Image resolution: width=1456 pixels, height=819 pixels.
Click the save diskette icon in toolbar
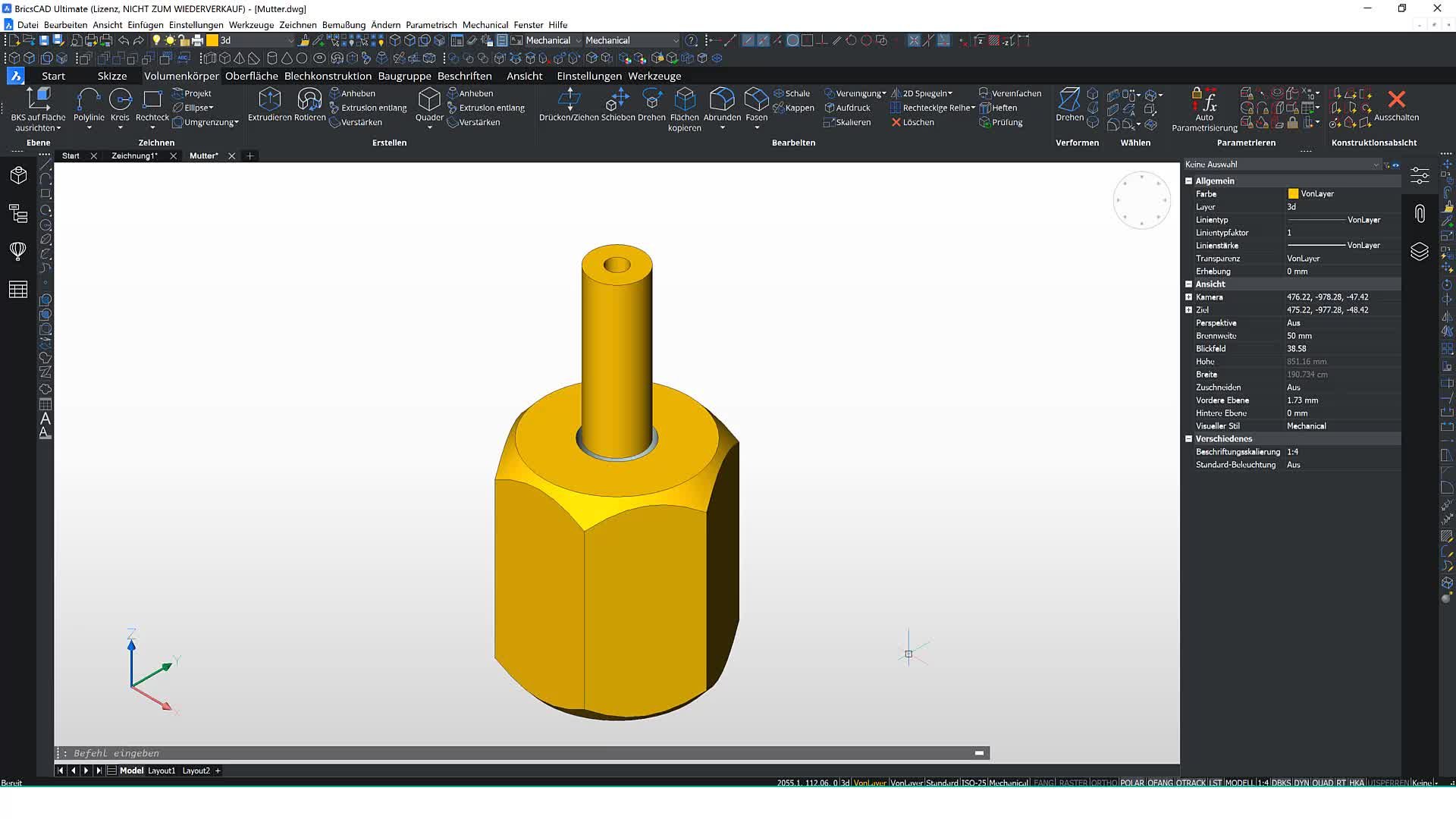click(44, 40)
